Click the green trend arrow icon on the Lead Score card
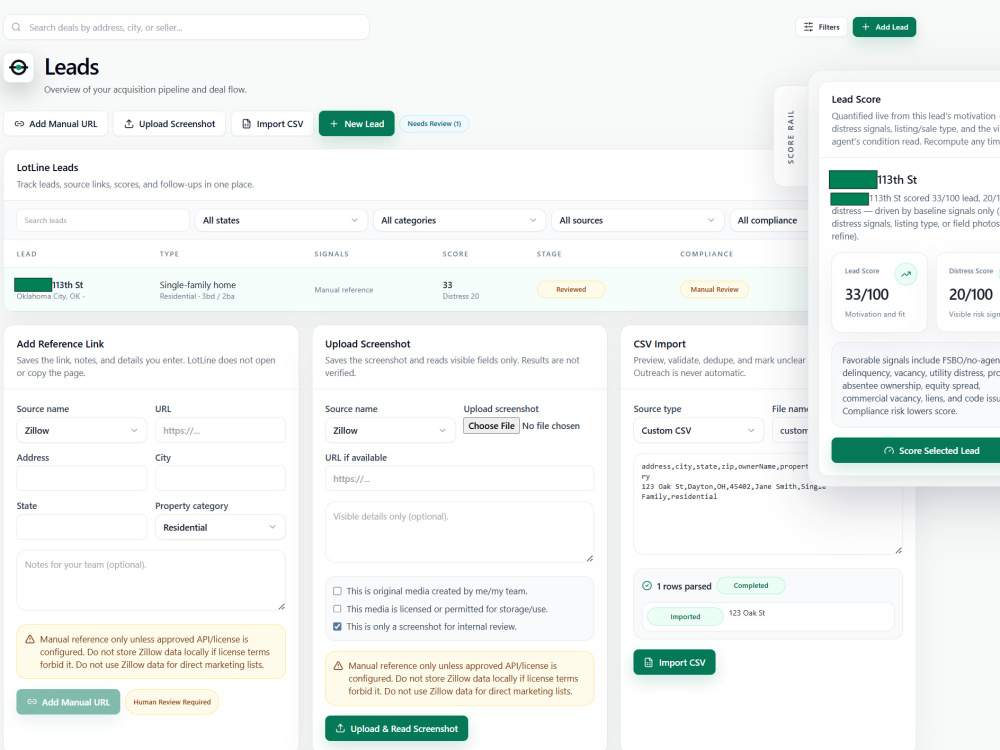 (x=906, y=274)
